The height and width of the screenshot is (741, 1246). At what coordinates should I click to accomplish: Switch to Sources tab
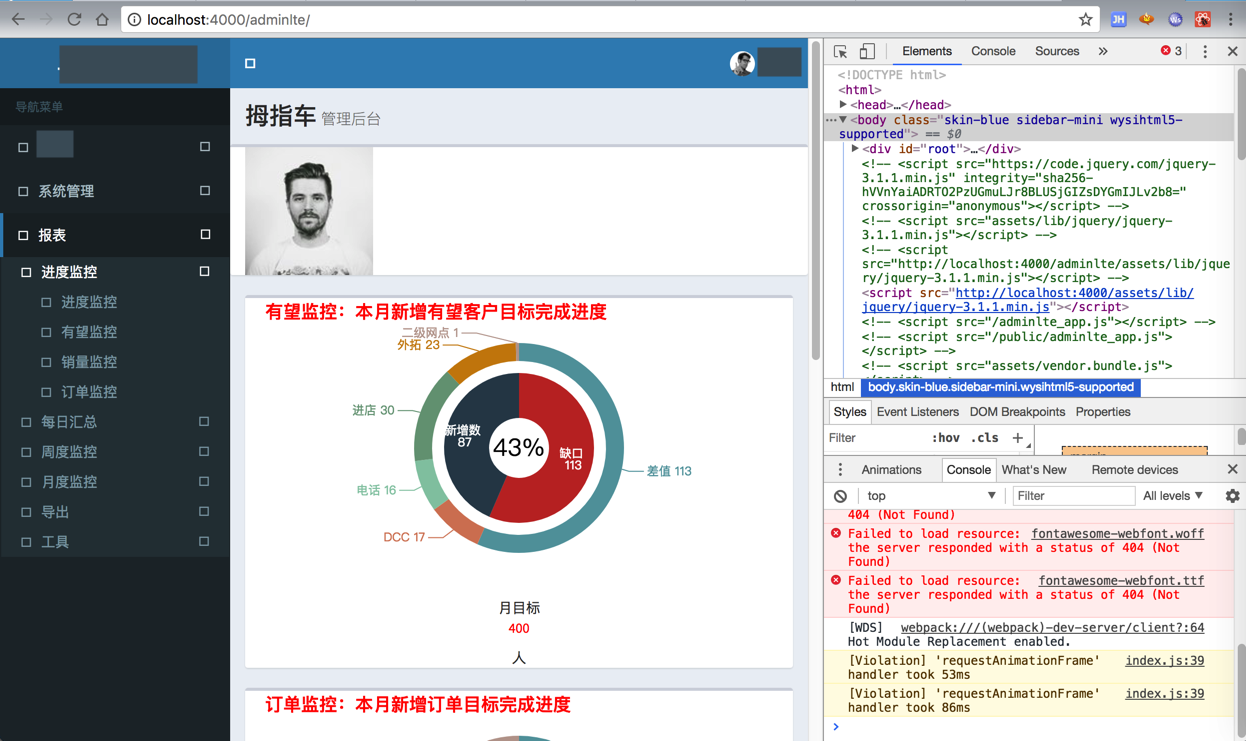click(x=1057, y=51)
